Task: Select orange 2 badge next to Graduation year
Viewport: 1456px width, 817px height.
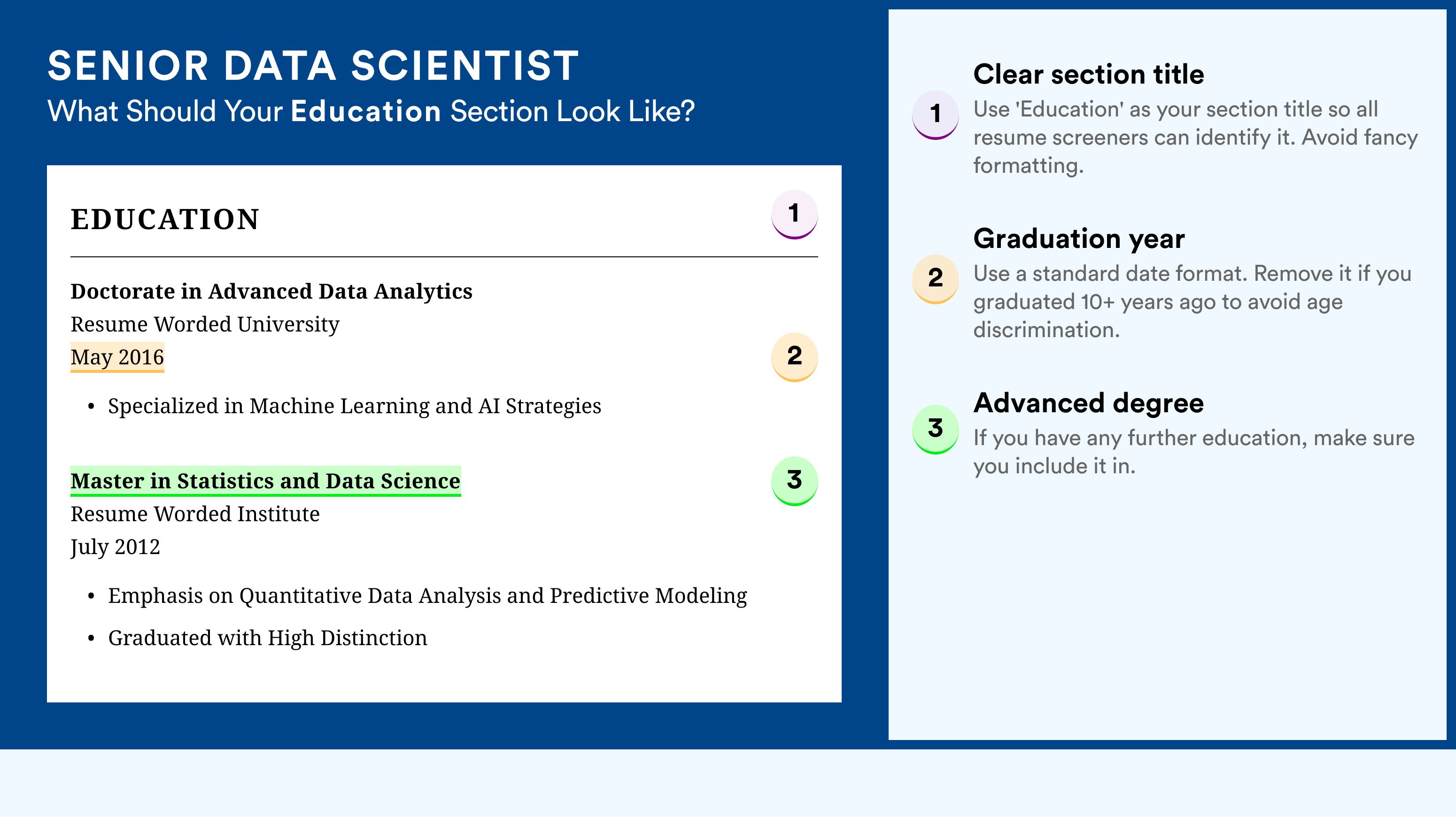Action: (935, 279)
